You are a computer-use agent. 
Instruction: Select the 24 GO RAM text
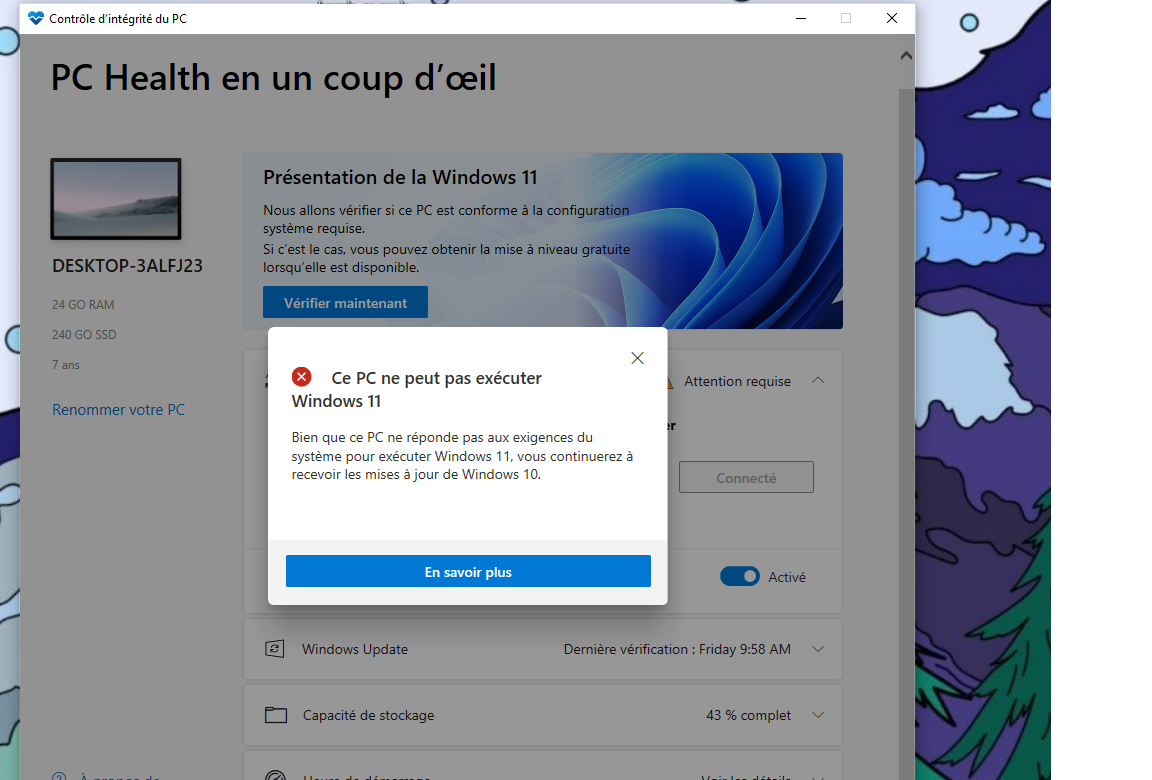83,304
